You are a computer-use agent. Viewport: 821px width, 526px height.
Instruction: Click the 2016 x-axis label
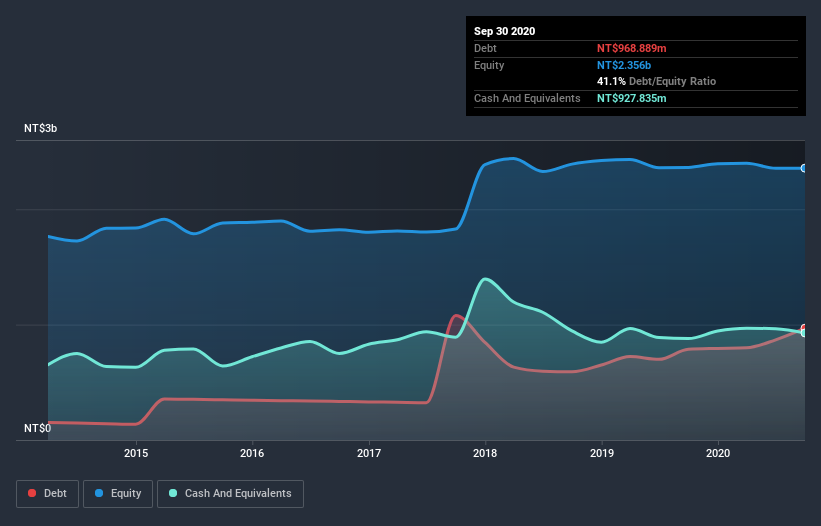252,453
